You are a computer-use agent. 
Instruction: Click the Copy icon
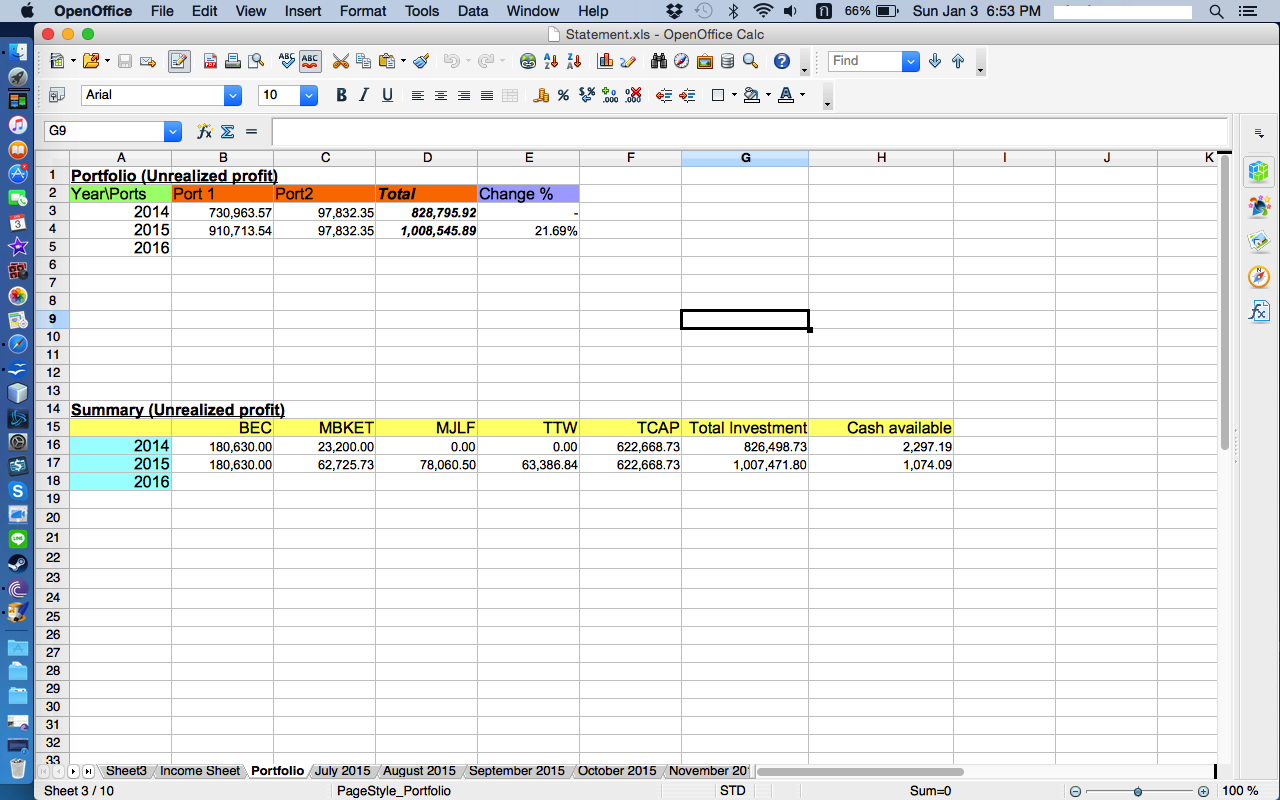click(x=363, y=61)
